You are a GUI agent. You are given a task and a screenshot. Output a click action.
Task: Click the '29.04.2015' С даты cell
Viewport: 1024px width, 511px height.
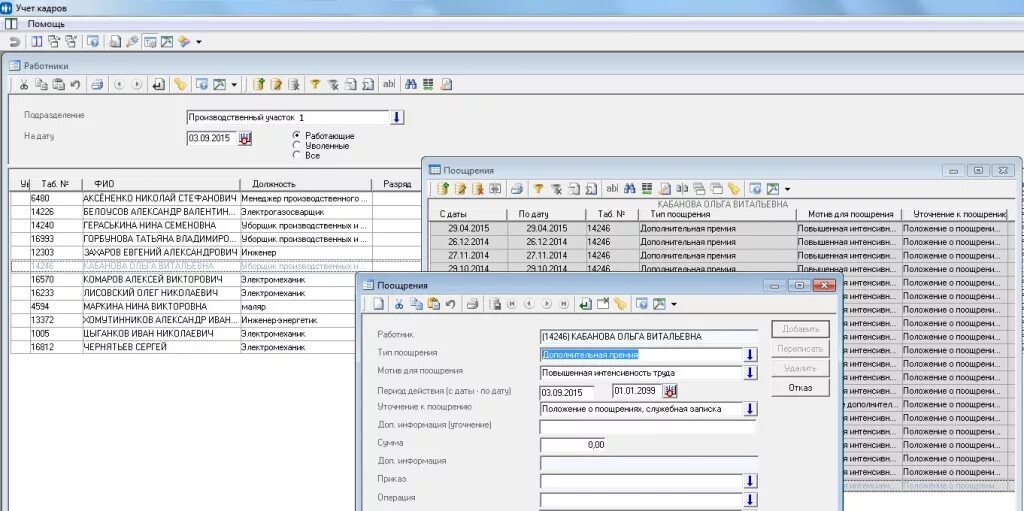tap(468, 229)
